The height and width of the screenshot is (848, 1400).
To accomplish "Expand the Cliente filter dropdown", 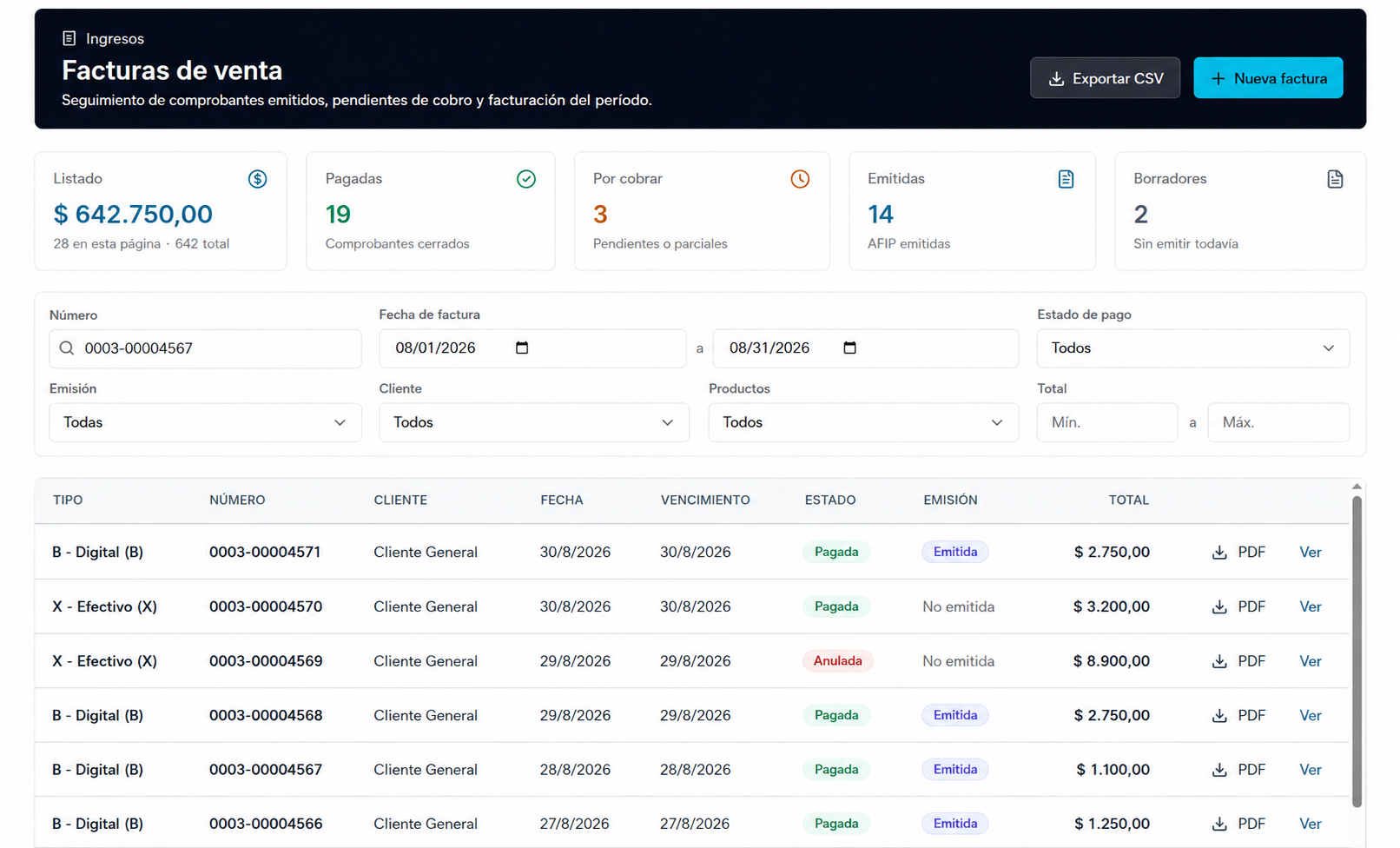I will click(534, 422).
